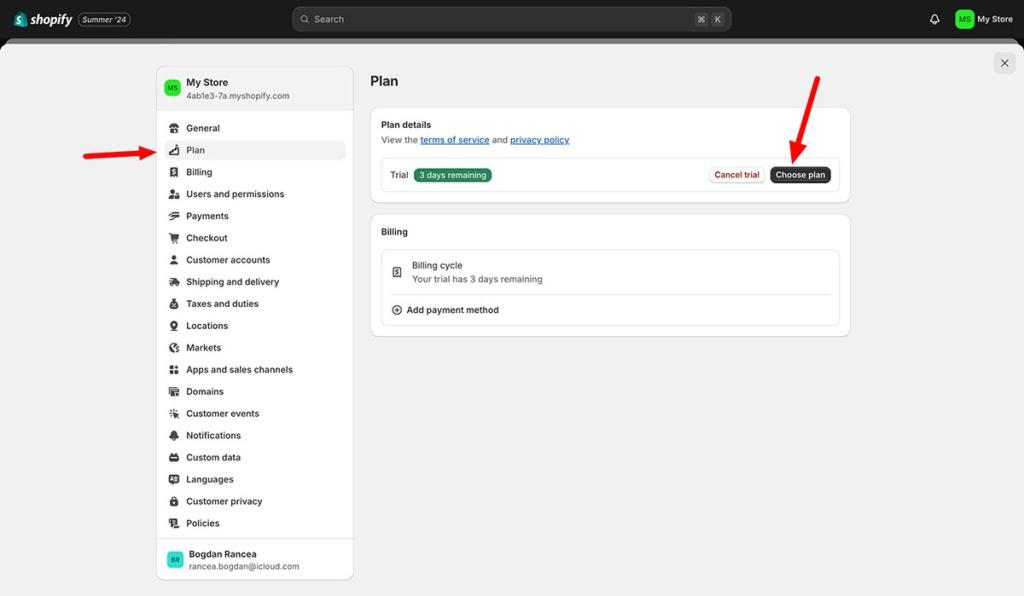Click Add payment method
This screenshot has width=1024, height=596.
[x=452, y=310]
